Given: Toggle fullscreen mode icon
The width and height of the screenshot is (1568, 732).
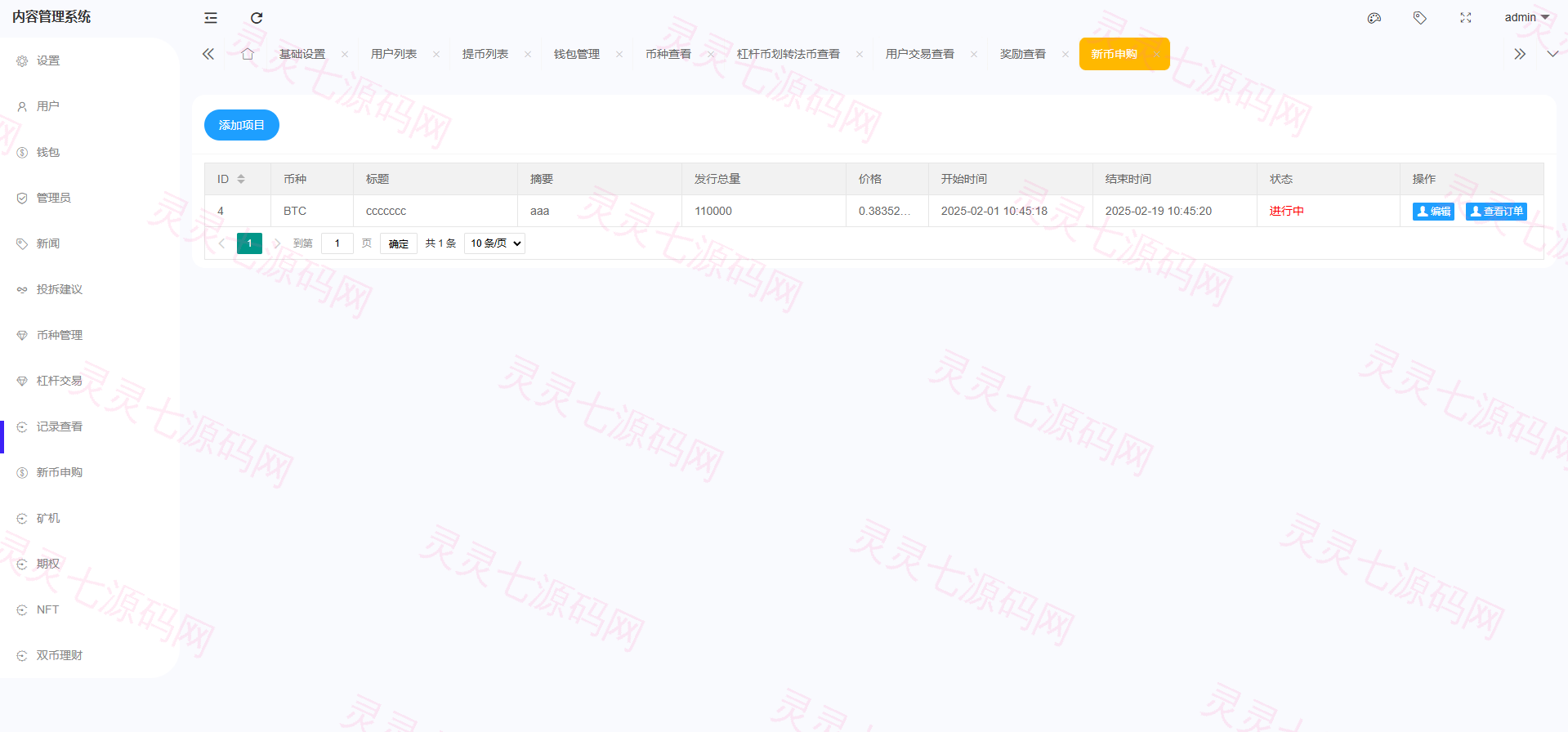Looking at the screenshot, I should (x=1466, y=18).
